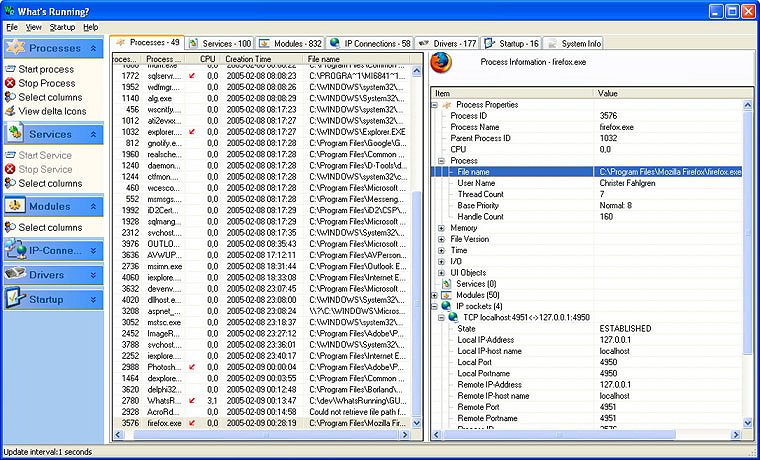Viewport: 760px width, 460px height.
Task: Click the red delta arrow on explorer row
Action: coord(192,132)
